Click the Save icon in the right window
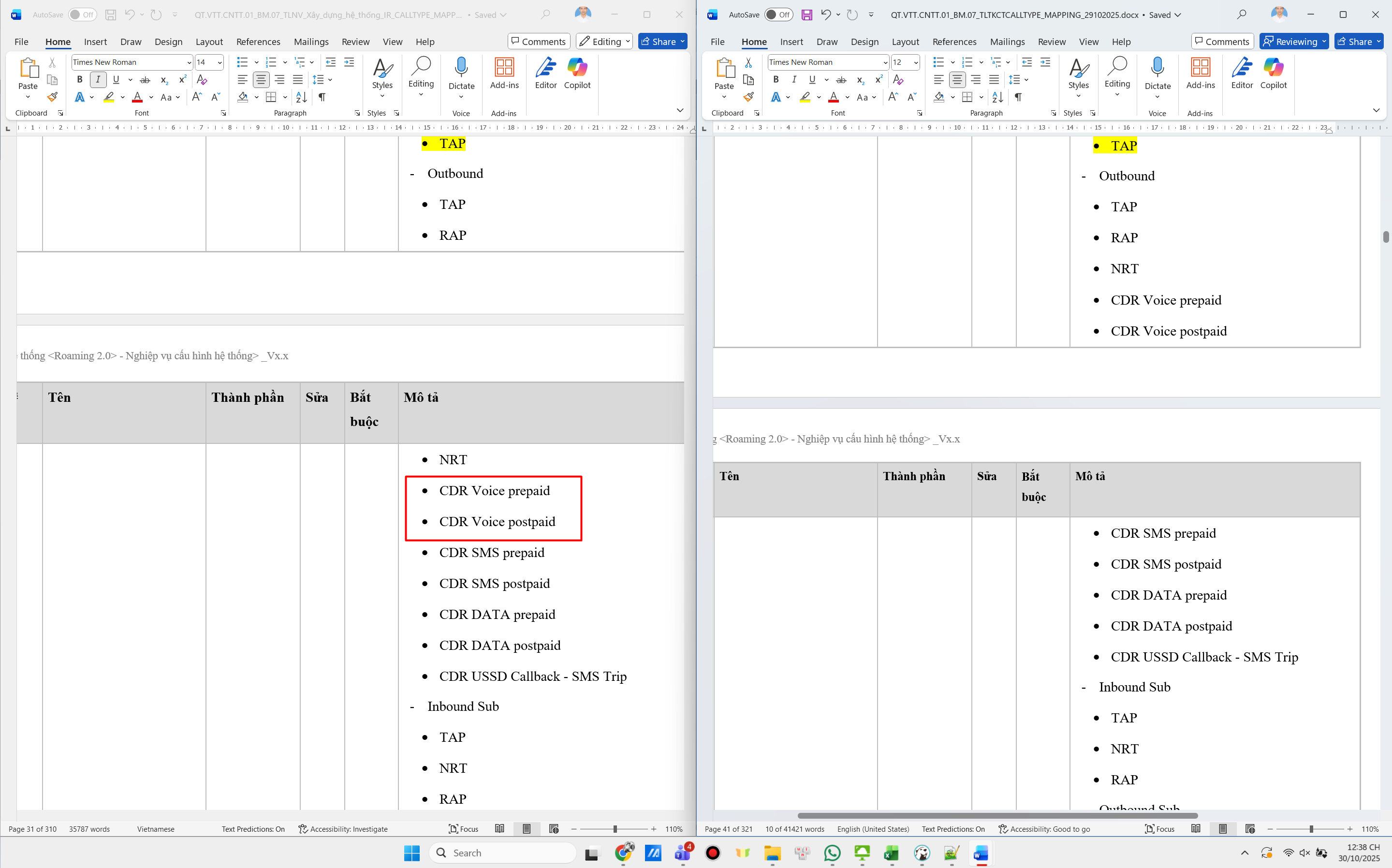The height and width of the screenshot is (868, 1392). click(x=806, y=15)
